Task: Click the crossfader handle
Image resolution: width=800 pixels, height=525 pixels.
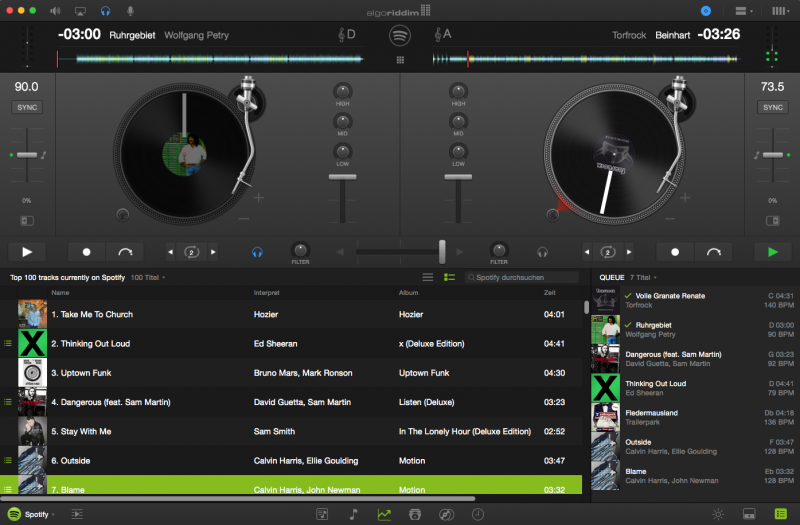Action: [442, 252]
